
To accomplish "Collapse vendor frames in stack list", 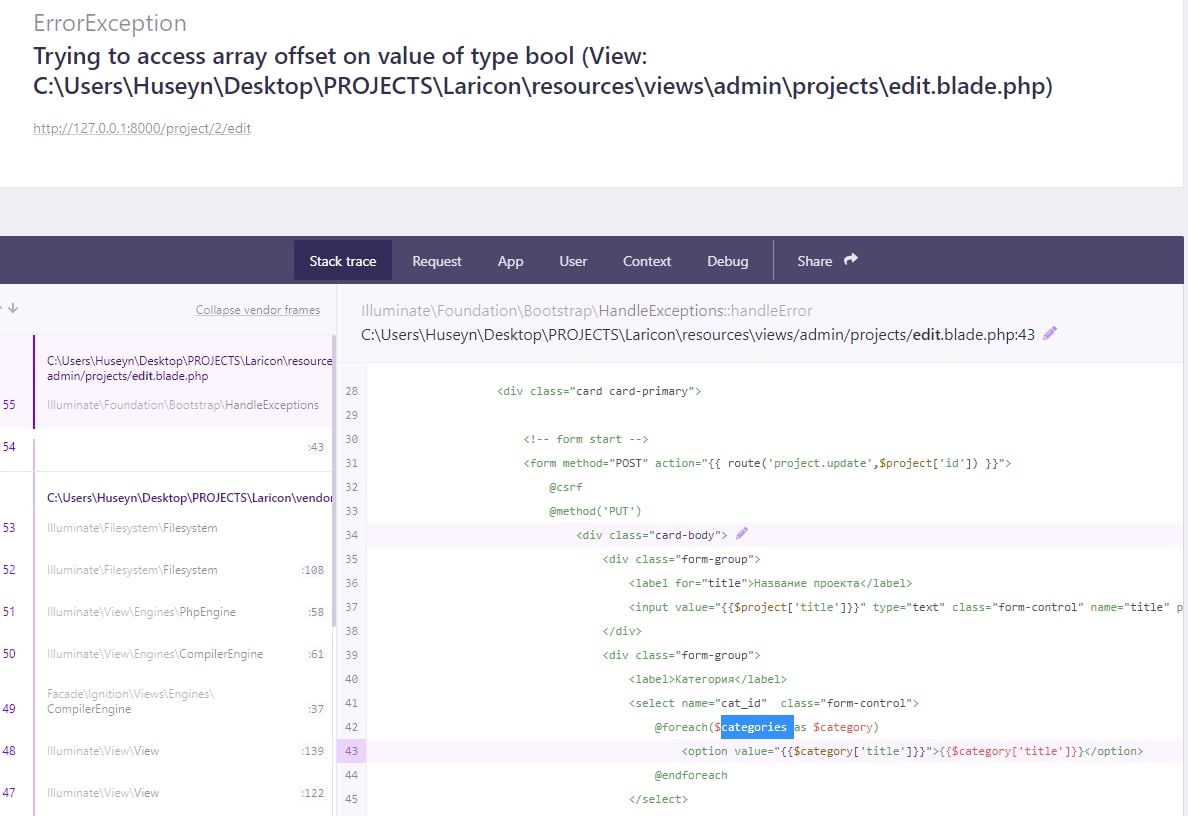I will coord(258,310).
